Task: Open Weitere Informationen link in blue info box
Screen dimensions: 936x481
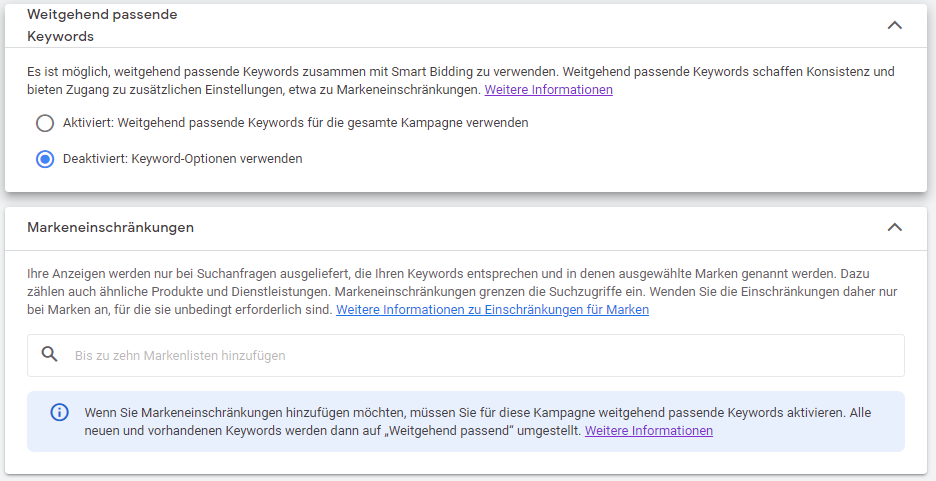Action: 649,430
